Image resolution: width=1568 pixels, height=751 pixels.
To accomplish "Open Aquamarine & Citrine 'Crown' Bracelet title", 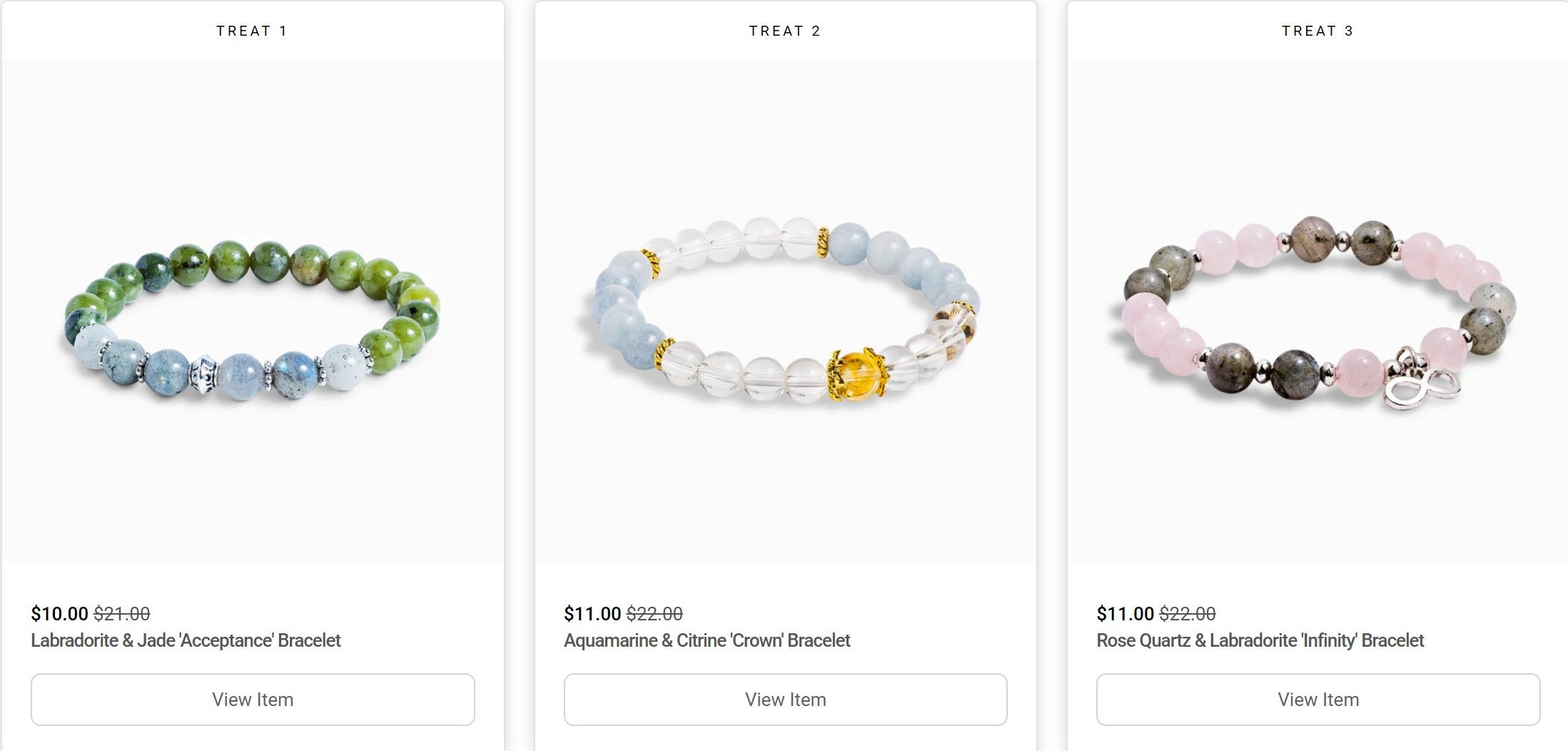I will [707, 640].
